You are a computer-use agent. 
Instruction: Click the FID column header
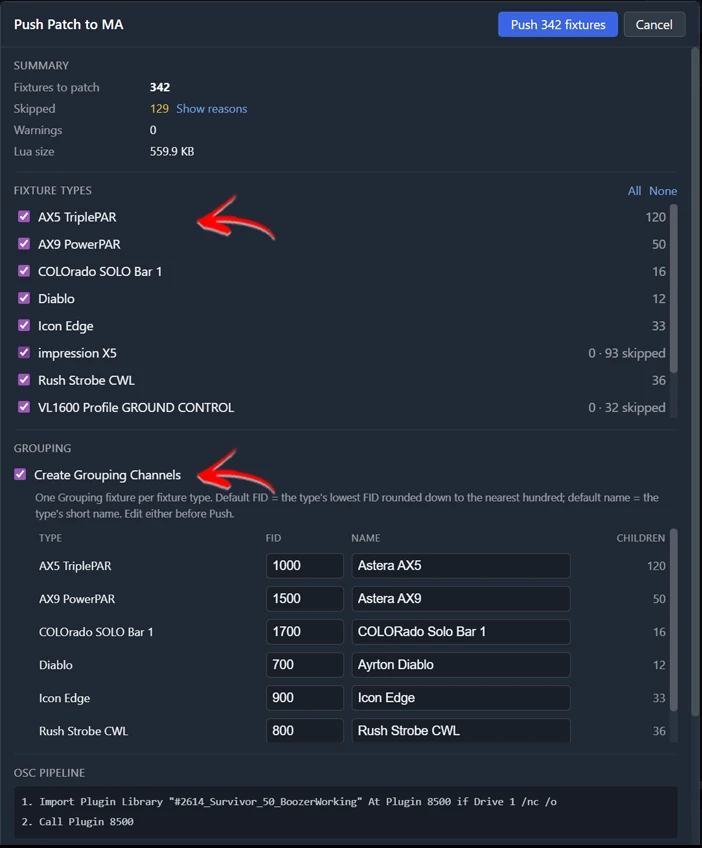coord(273,538)
